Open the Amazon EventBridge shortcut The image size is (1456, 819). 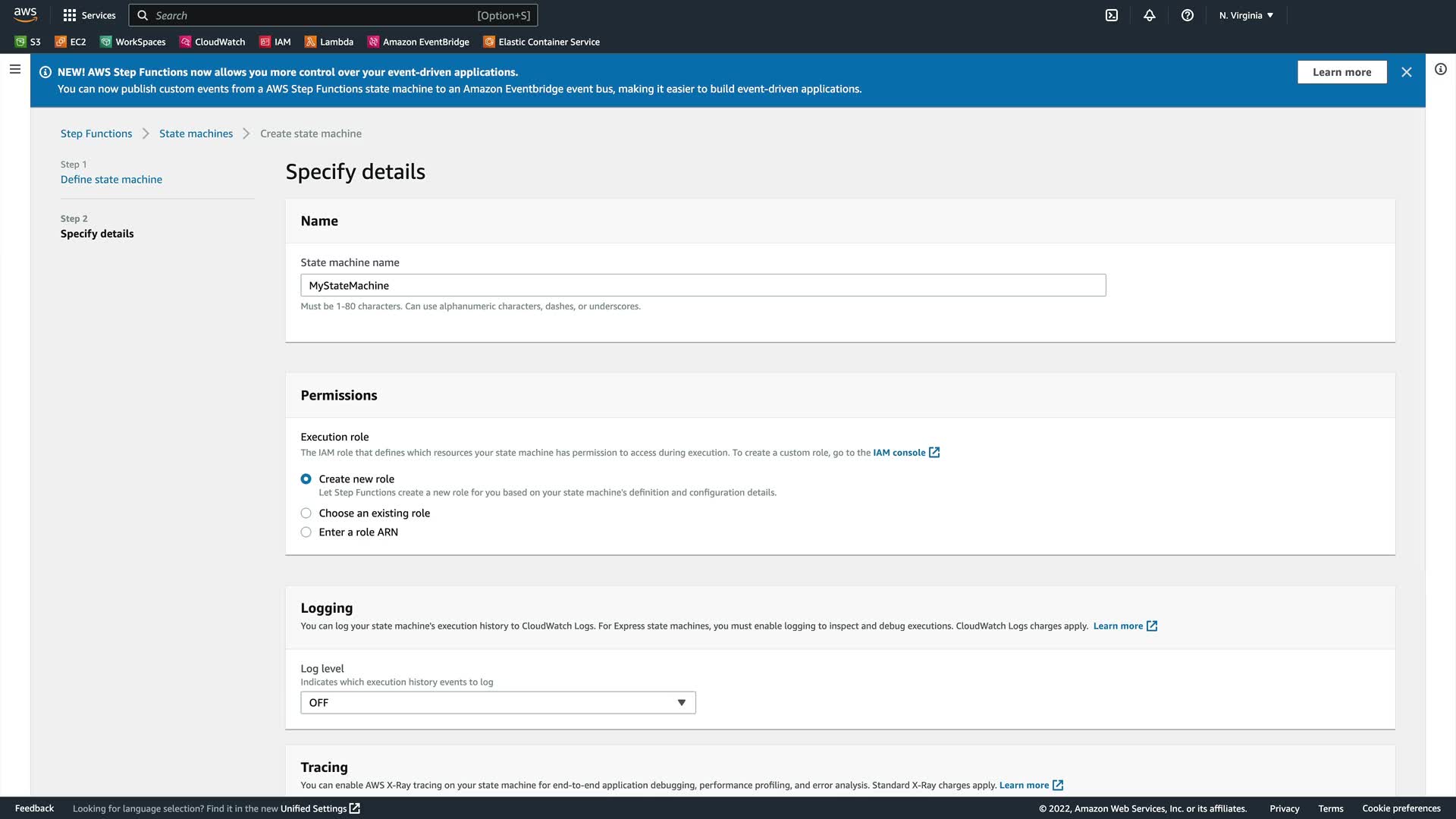tap(419, 42)
